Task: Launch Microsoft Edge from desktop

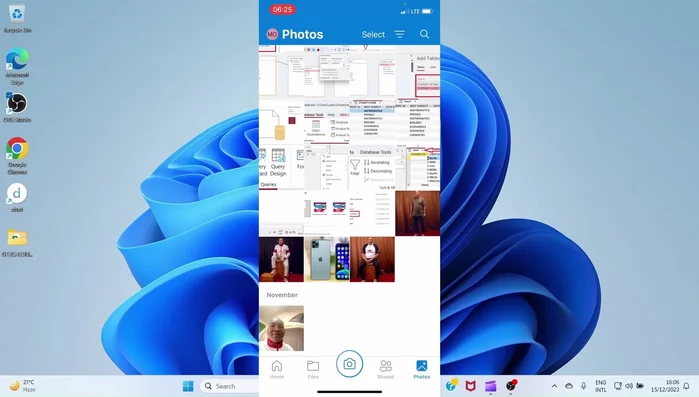Action: click(x=17, y=67)
